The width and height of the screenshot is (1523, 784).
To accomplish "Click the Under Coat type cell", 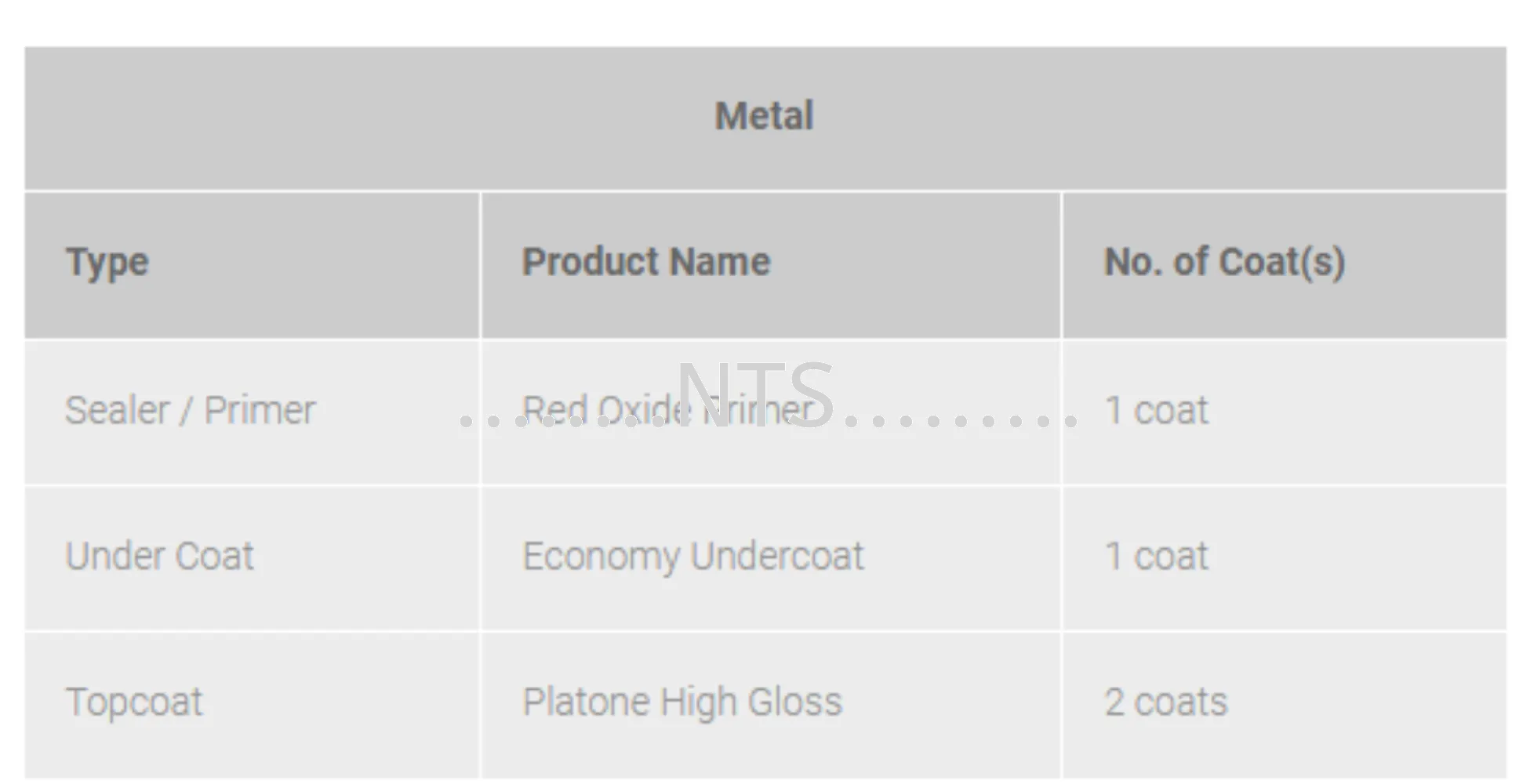I will pos(160,556).
